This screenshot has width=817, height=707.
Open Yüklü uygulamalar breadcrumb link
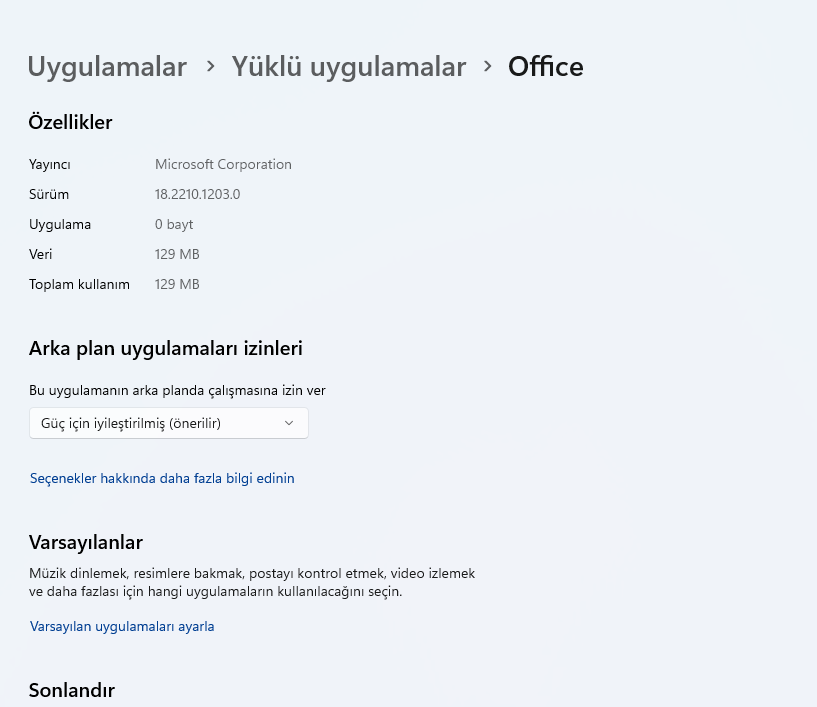(x=349, y=67)
